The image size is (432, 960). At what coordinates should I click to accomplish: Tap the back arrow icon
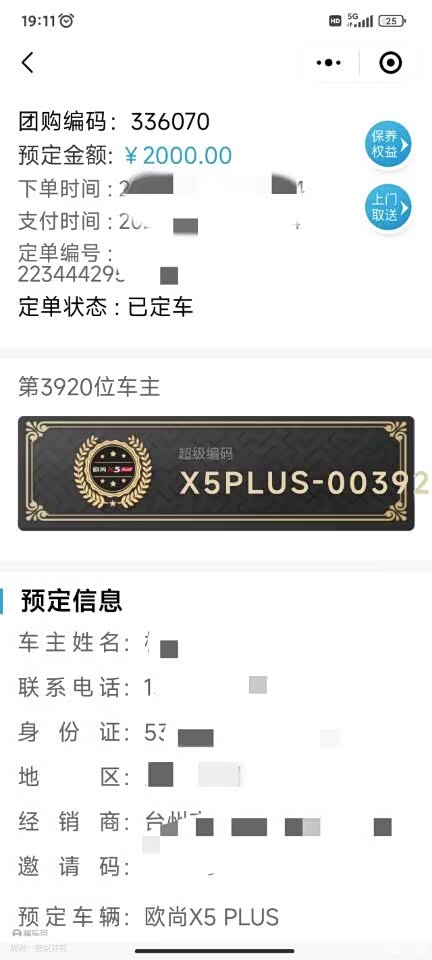(x=28, y=62)
